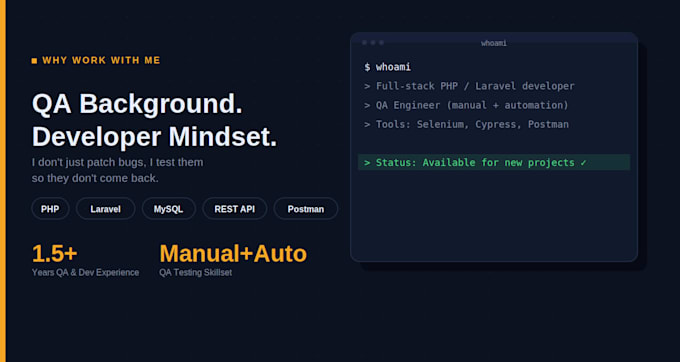Click the "1.5+" statistic
Viewport: 680px width, 362px height.
55,254
